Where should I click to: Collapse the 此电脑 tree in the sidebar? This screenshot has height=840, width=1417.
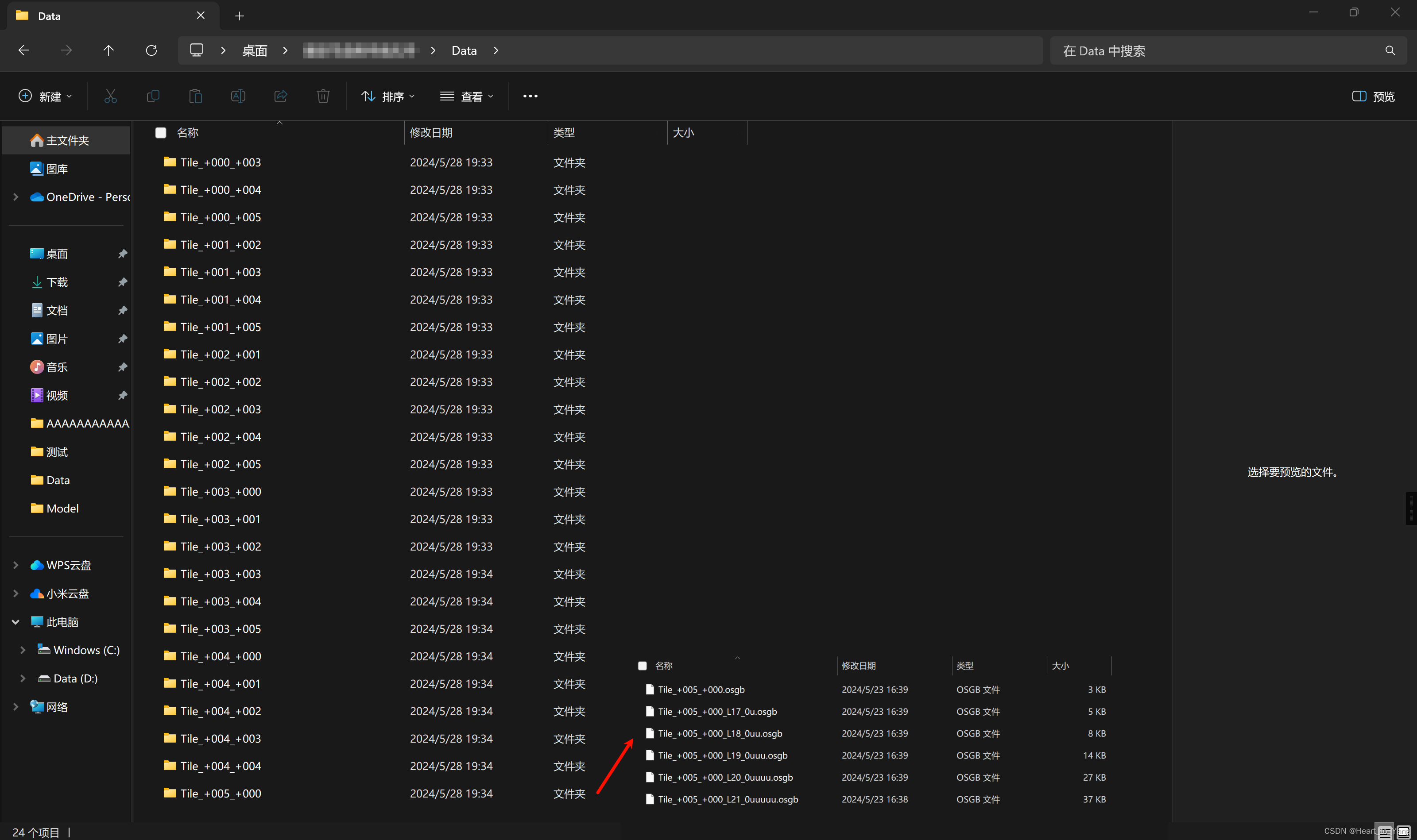pos(15,621)
